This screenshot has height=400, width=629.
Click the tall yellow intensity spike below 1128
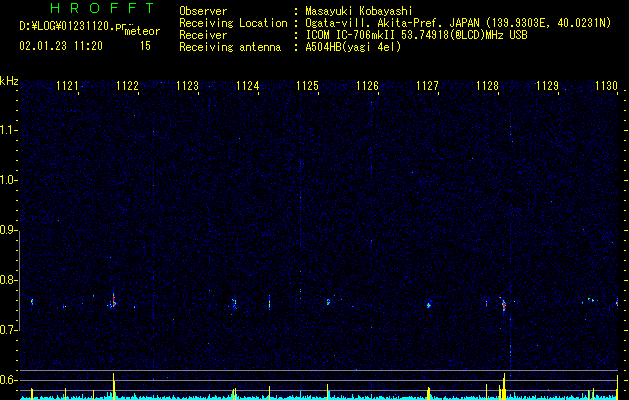pyautogui.click(x=504, y=386)
